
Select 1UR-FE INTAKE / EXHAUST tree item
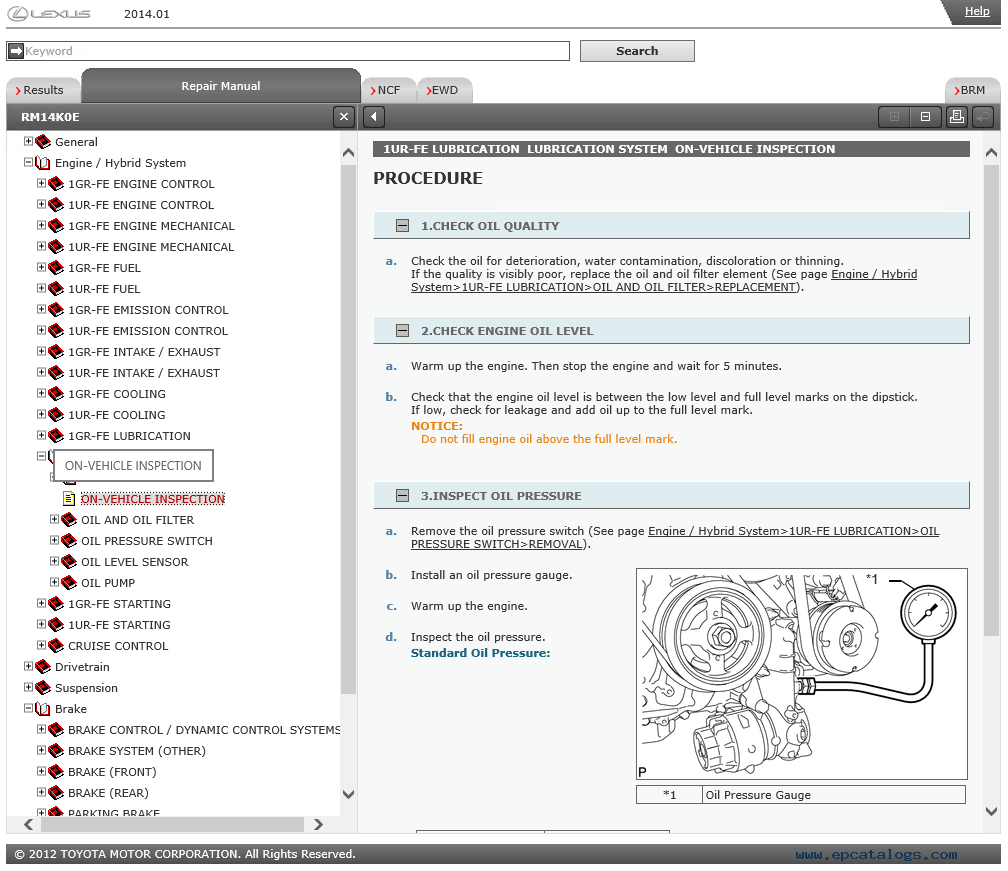click(x=144, y=373)
